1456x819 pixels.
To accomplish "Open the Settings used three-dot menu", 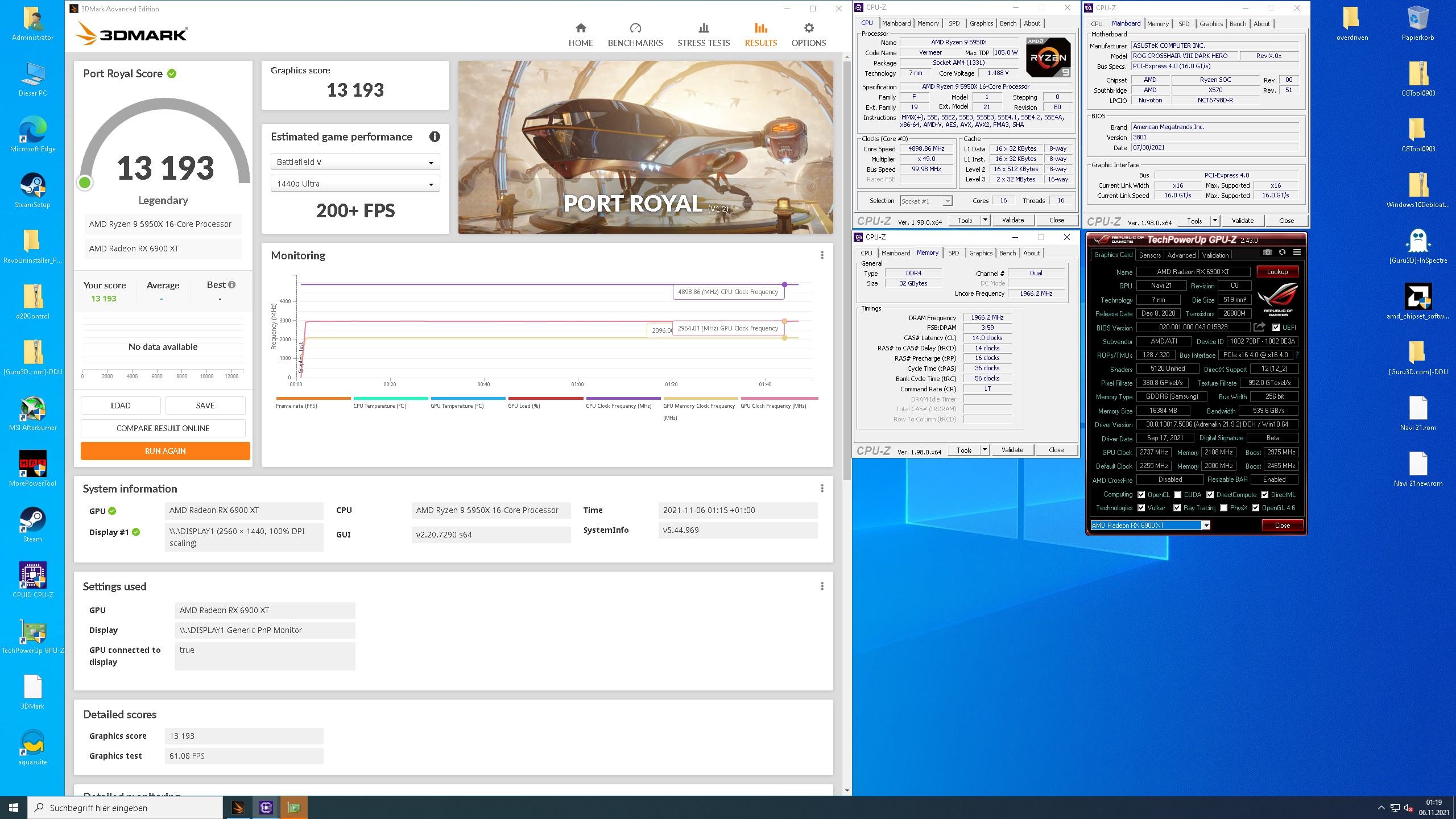I will coord(822,586).
